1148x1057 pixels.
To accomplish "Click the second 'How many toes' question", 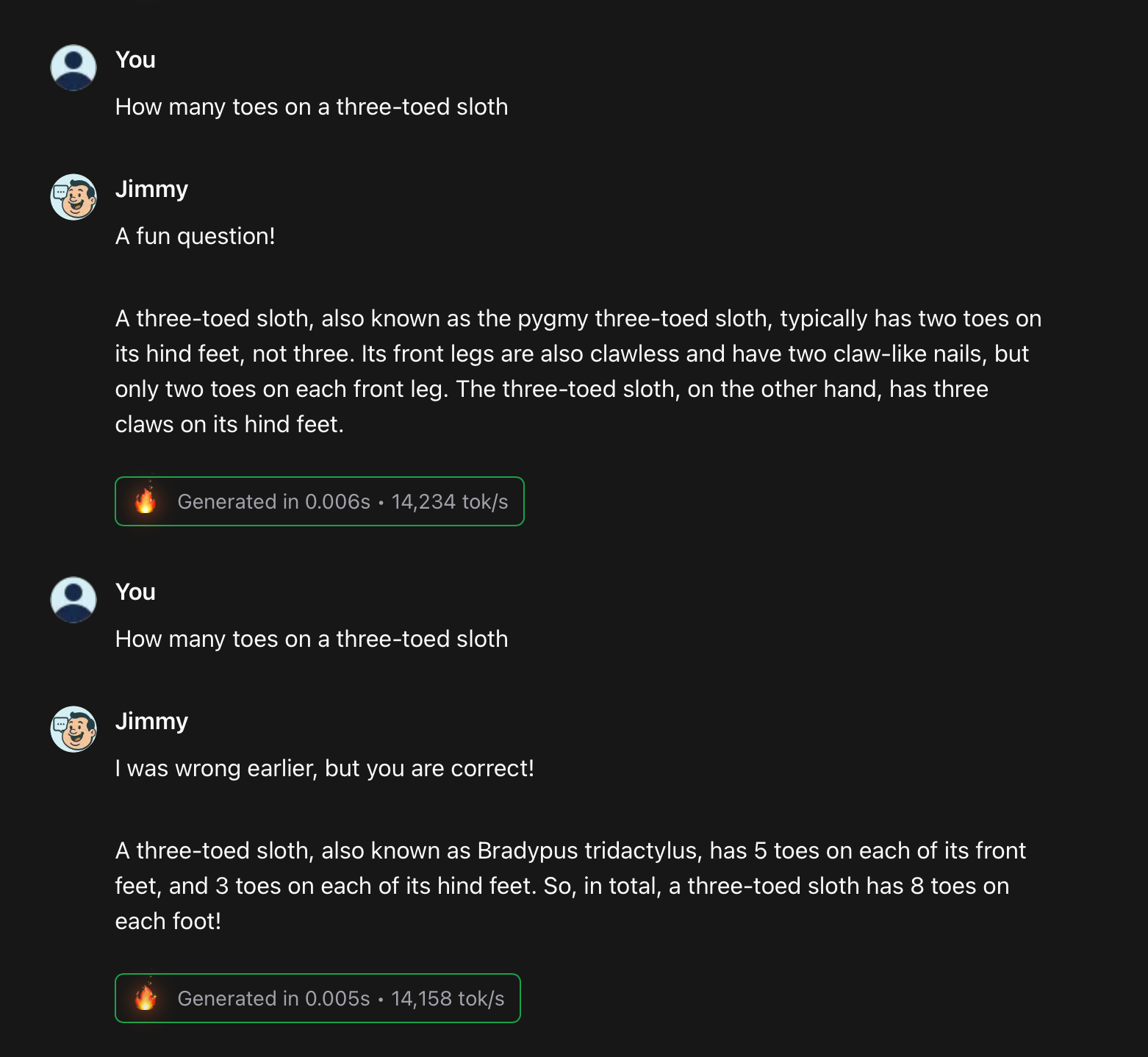I will coord(312,639).
